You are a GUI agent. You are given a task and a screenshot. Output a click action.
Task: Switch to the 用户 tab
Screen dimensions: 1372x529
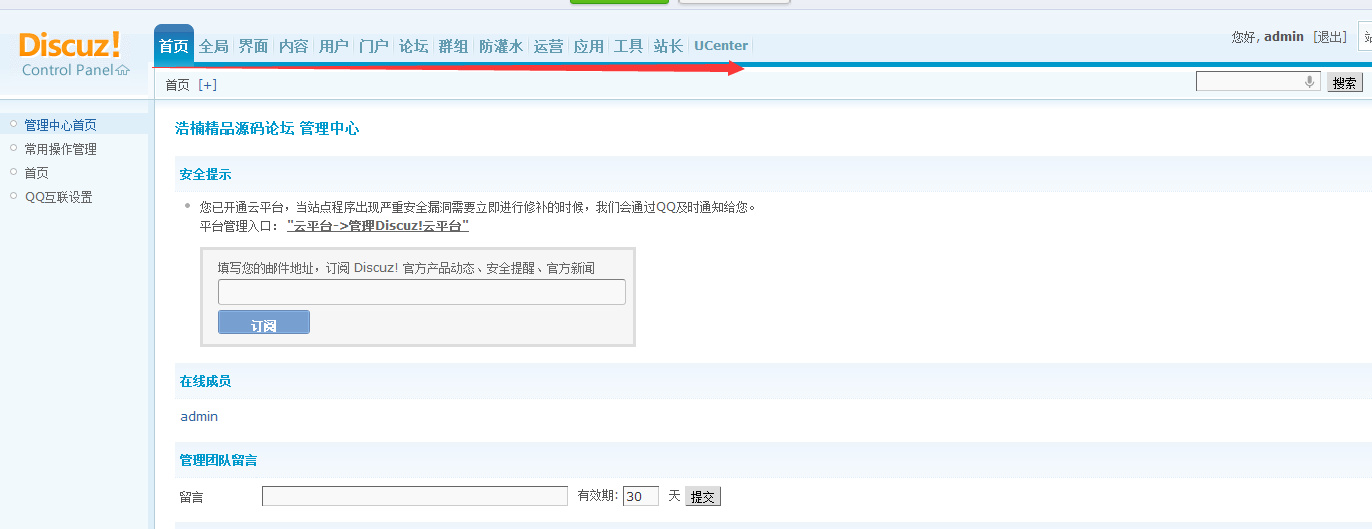[x=334, y=46]
